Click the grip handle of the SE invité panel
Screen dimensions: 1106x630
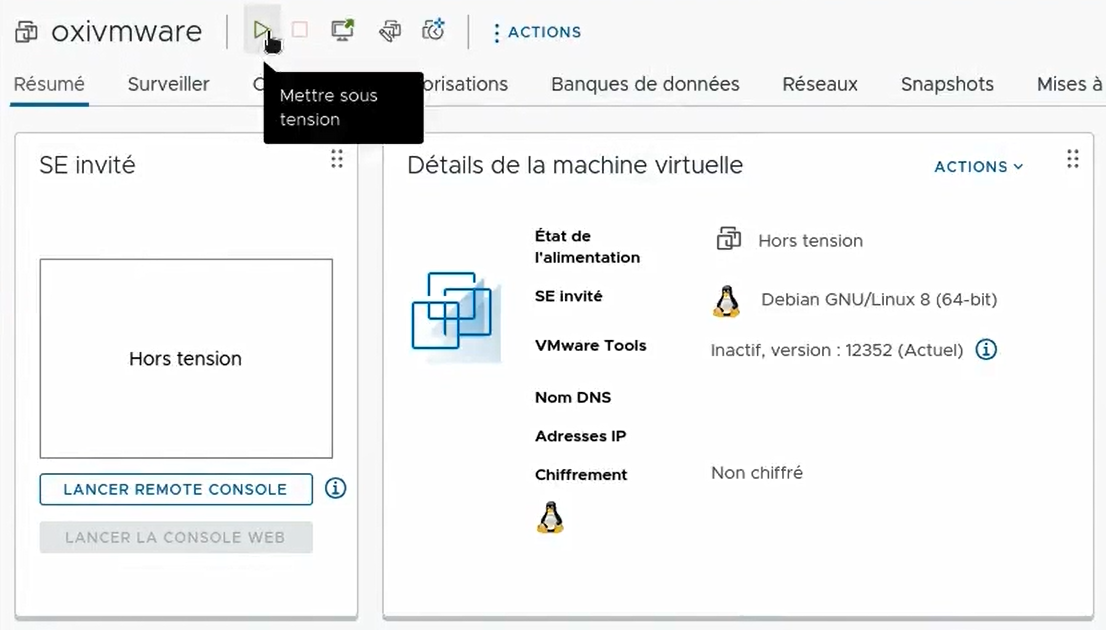pyautogui.click(x=337, y=159)
